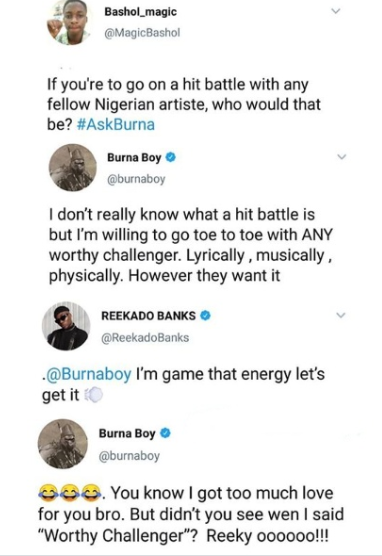
Task: Click verified badge on last Burna Boy tweet
Action: pyautogui.click(x=166, y=433)
